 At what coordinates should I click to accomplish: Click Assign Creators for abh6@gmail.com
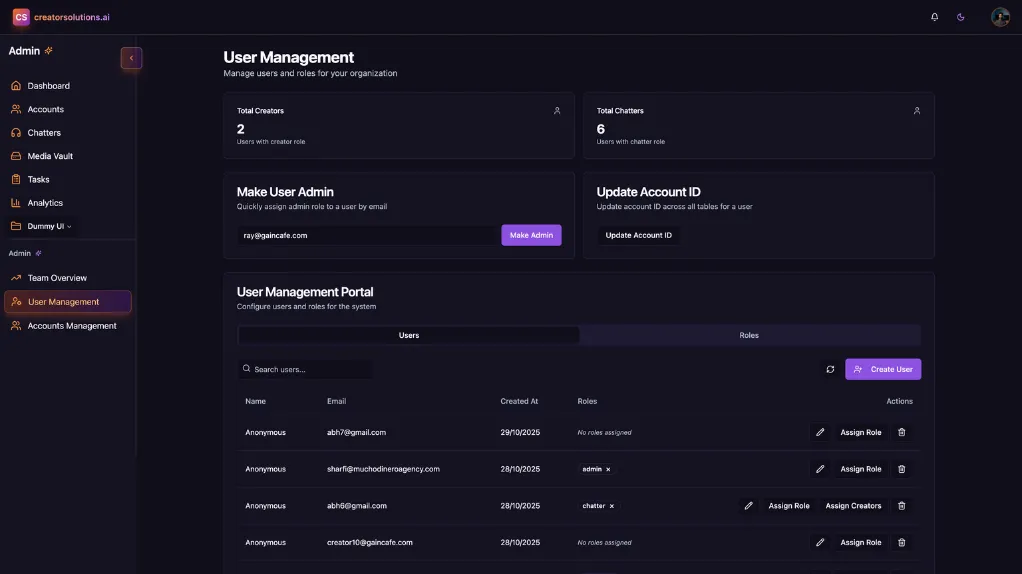coord(853,506)
